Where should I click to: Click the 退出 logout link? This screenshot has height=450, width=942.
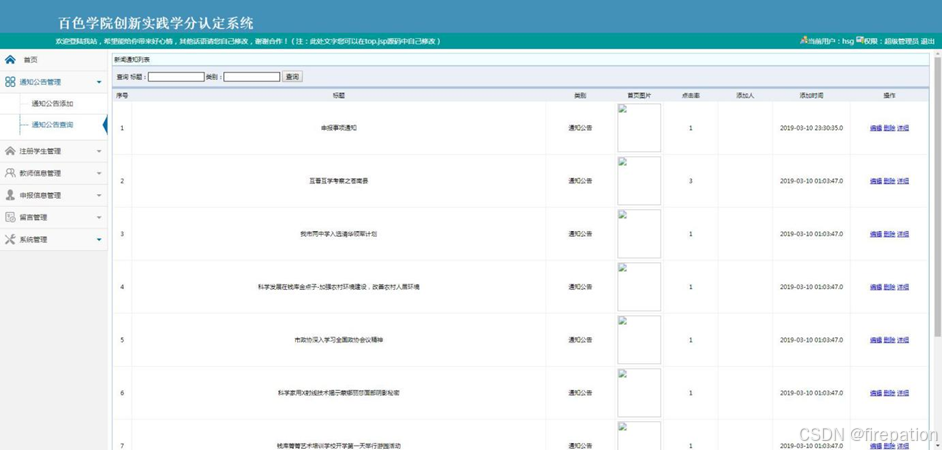click(x=928, y=41)
